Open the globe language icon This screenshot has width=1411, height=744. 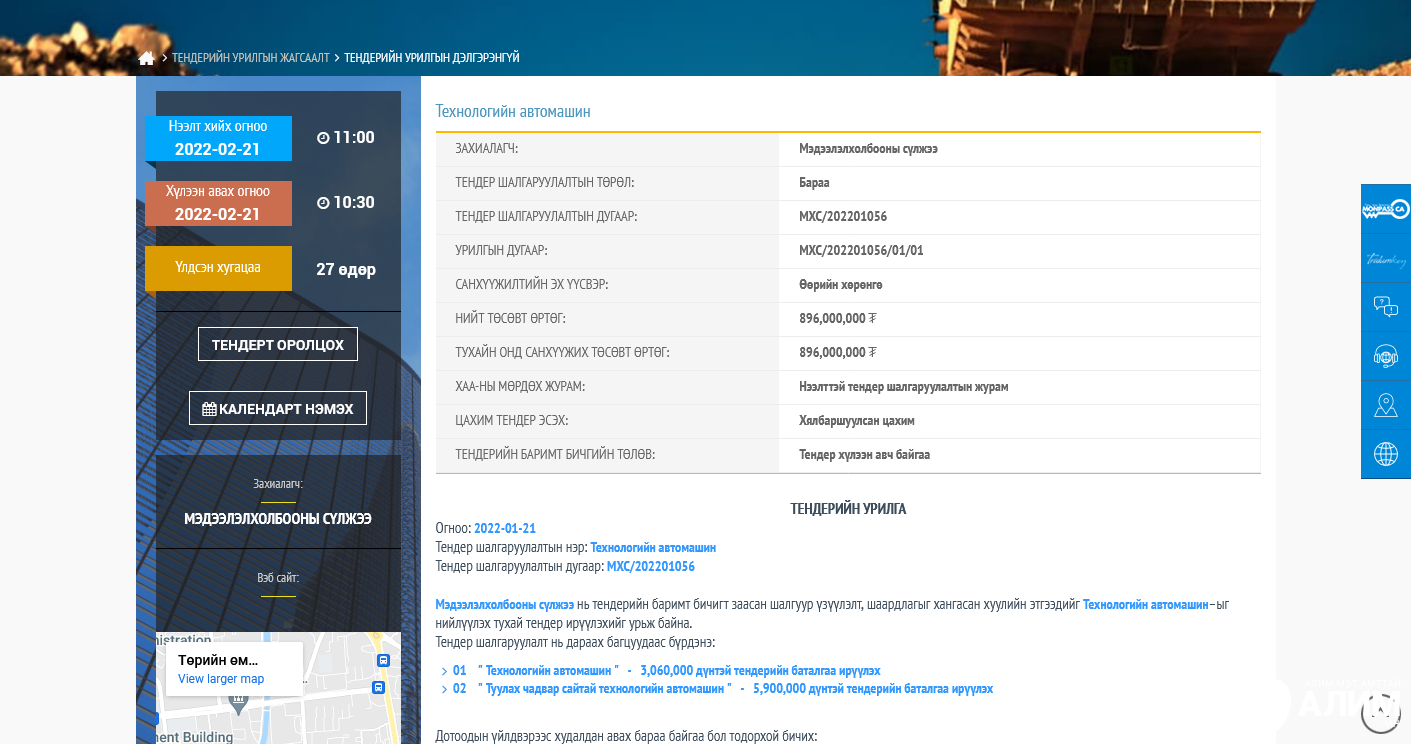(1386, 454)
